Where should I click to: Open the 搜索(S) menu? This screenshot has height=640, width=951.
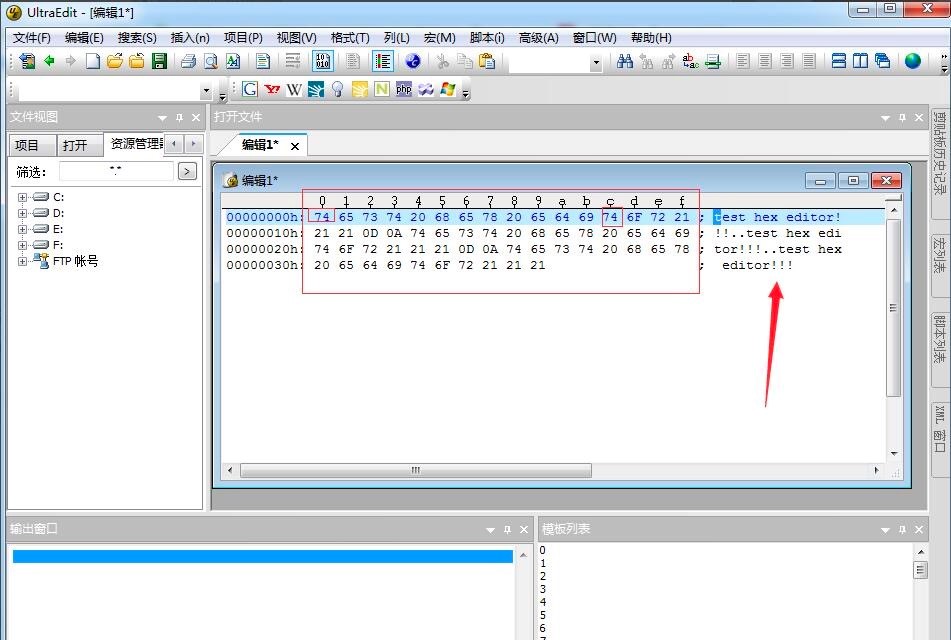click(x=137, y=38)
